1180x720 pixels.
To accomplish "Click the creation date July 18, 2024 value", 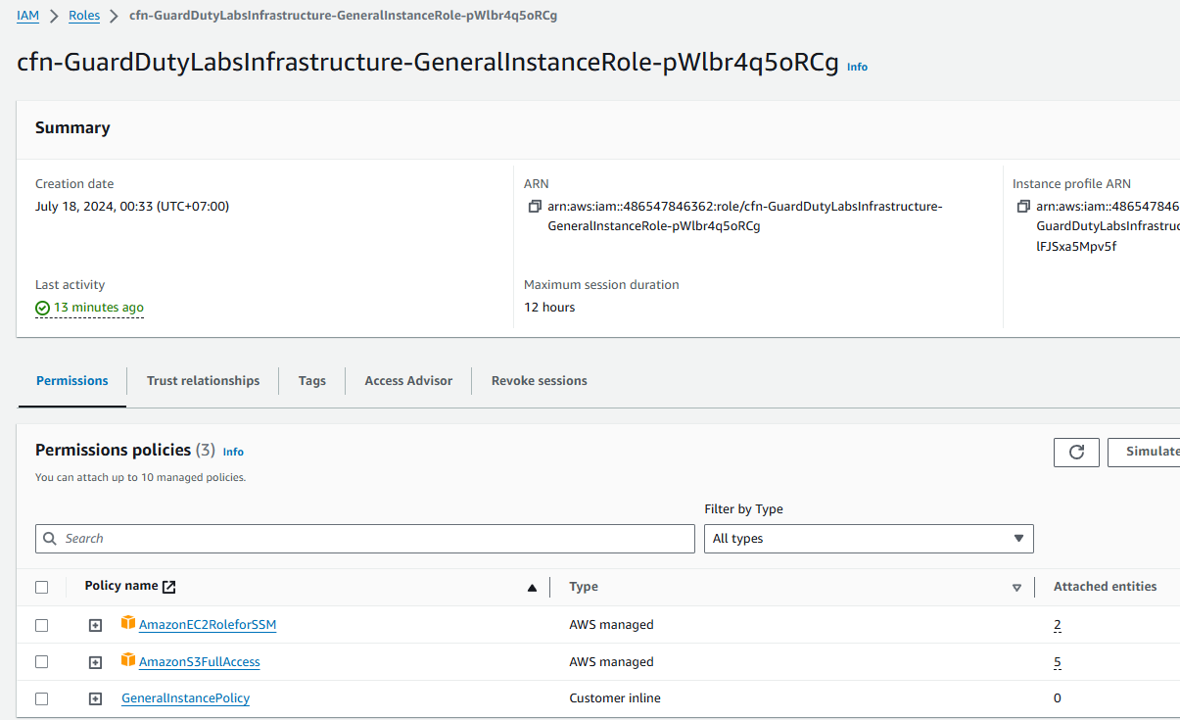I will click(x=132, y=206).
